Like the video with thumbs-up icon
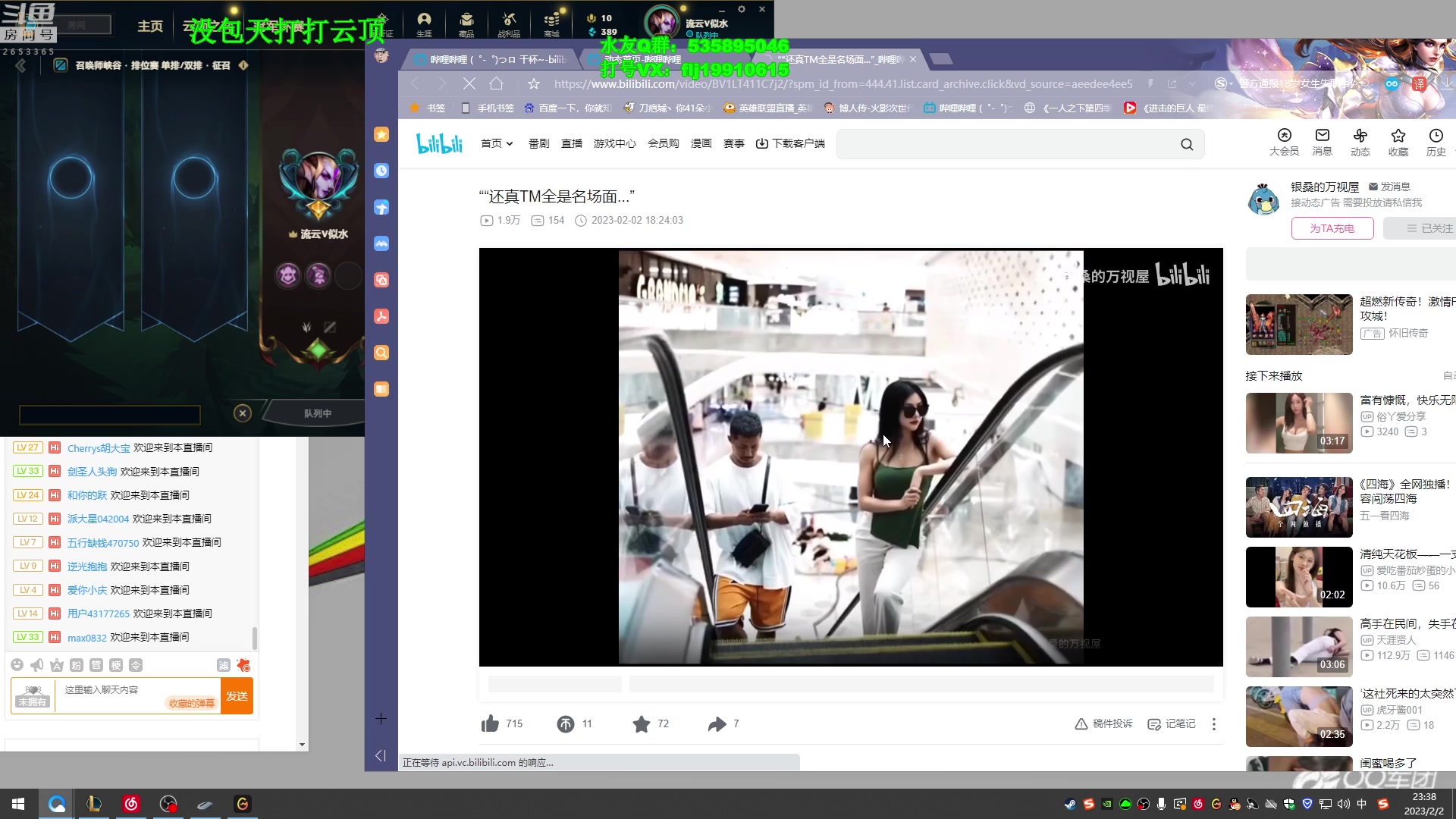 (490, 723)
